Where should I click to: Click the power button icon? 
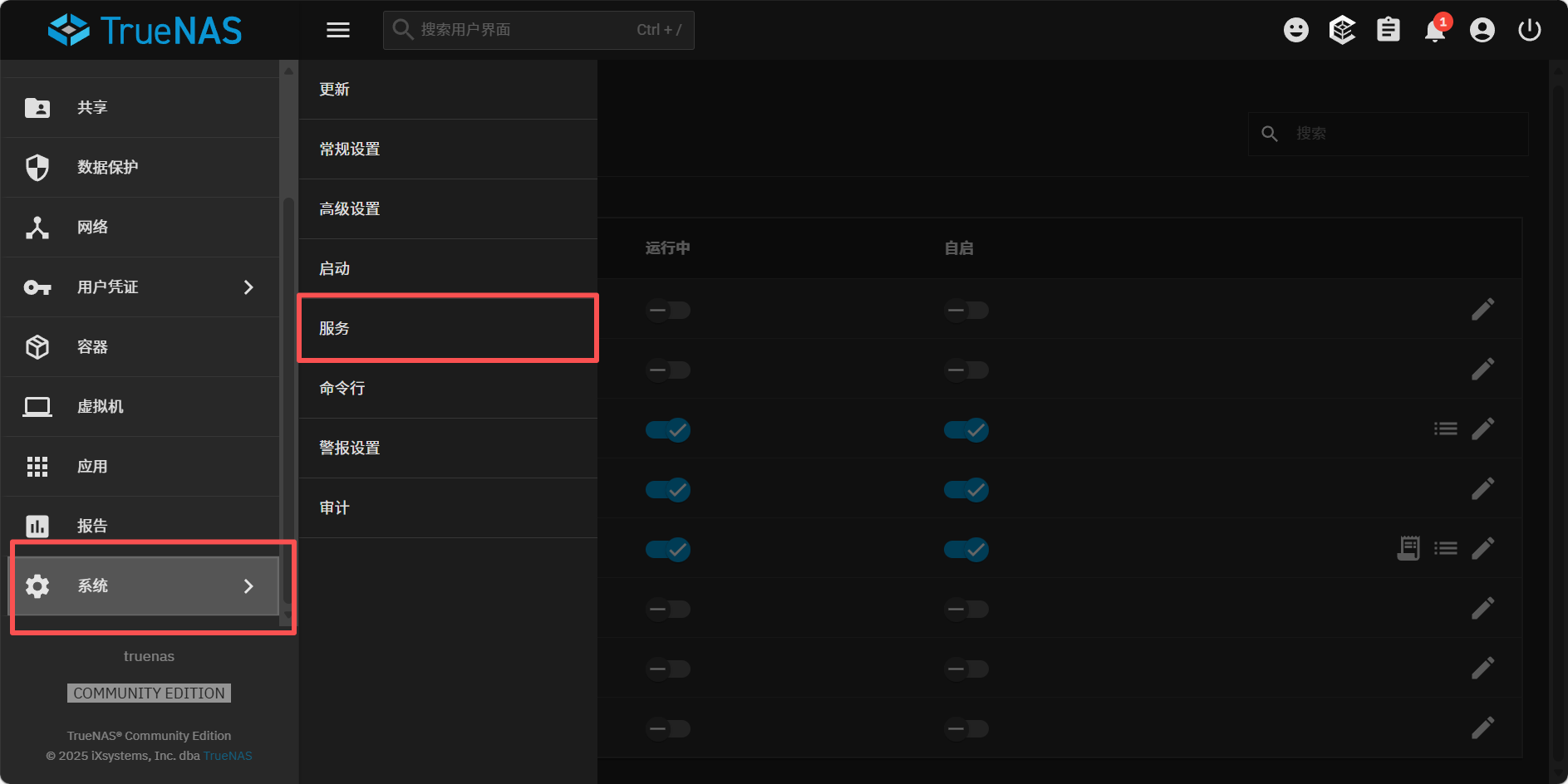[x=1529, y=31]
